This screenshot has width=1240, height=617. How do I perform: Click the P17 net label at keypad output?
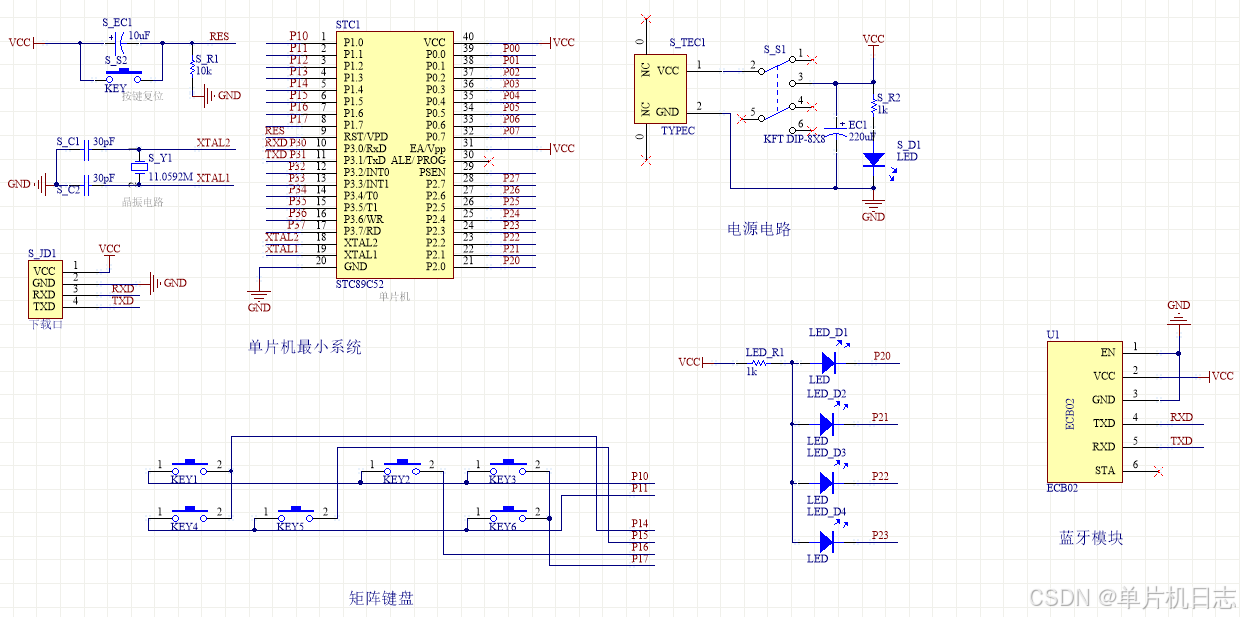[640, 559]
